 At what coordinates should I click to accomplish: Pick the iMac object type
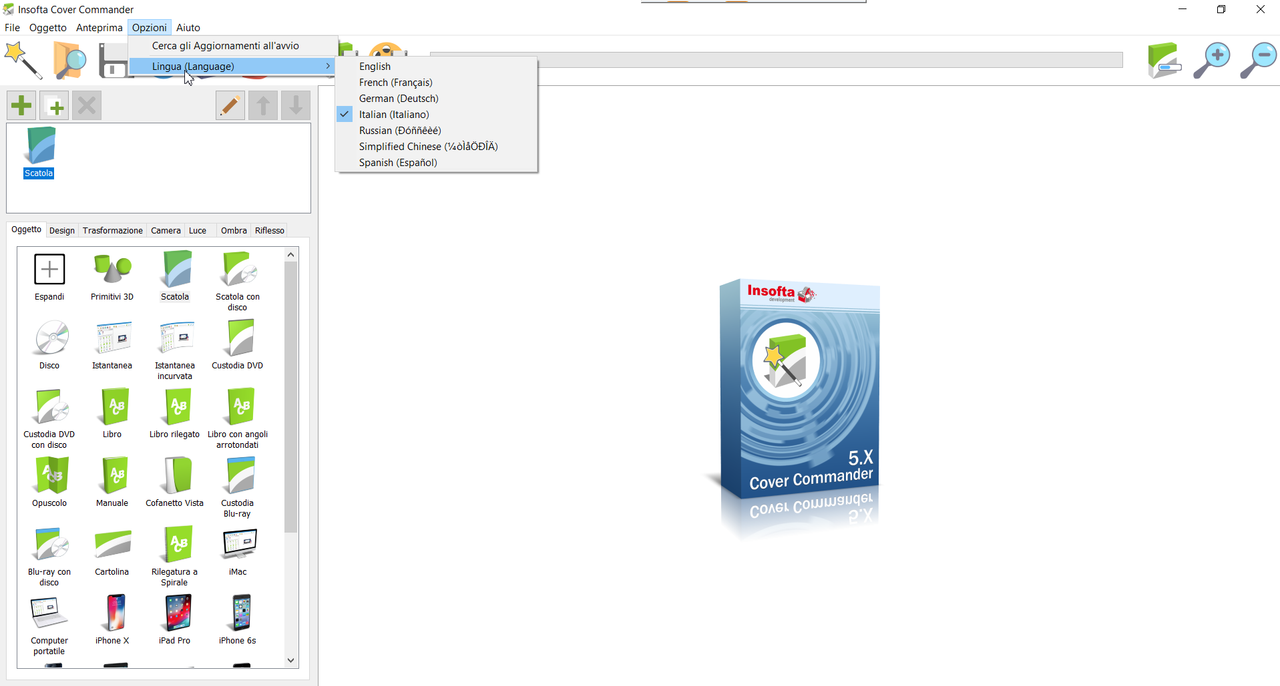[x=238, y=552]
